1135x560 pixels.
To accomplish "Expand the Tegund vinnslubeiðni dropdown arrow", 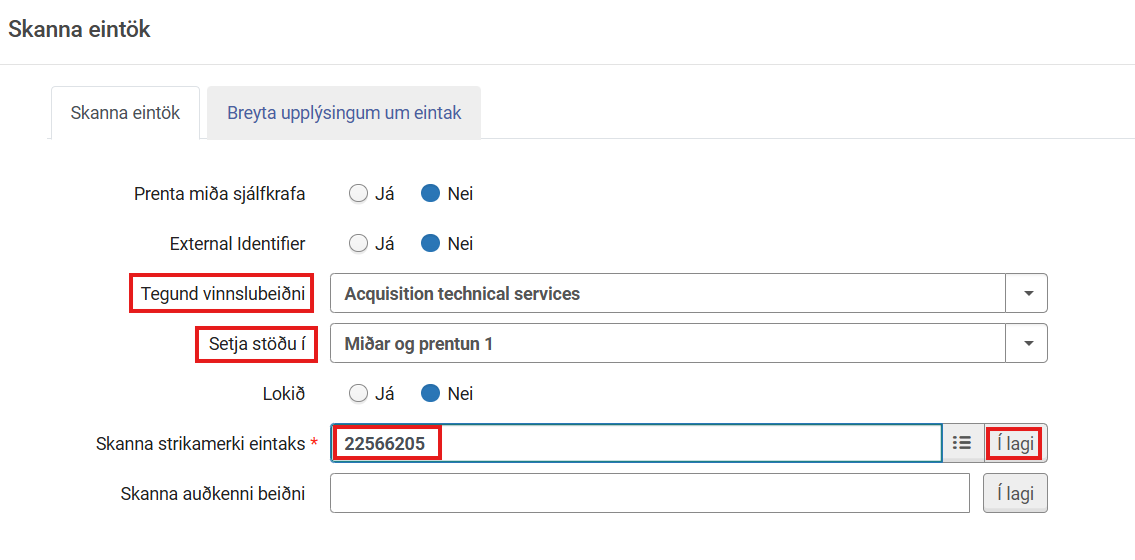I will click(1027, 294).
